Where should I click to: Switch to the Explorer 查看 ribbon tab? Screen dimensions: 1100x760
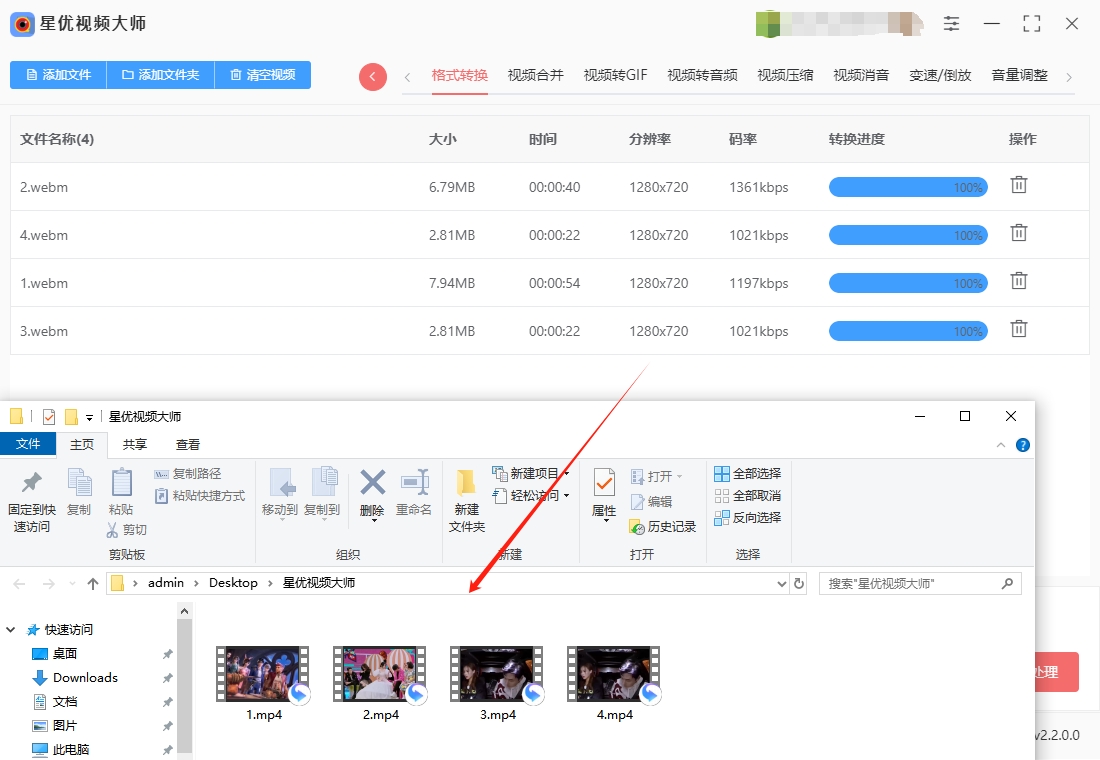[187, 445]
